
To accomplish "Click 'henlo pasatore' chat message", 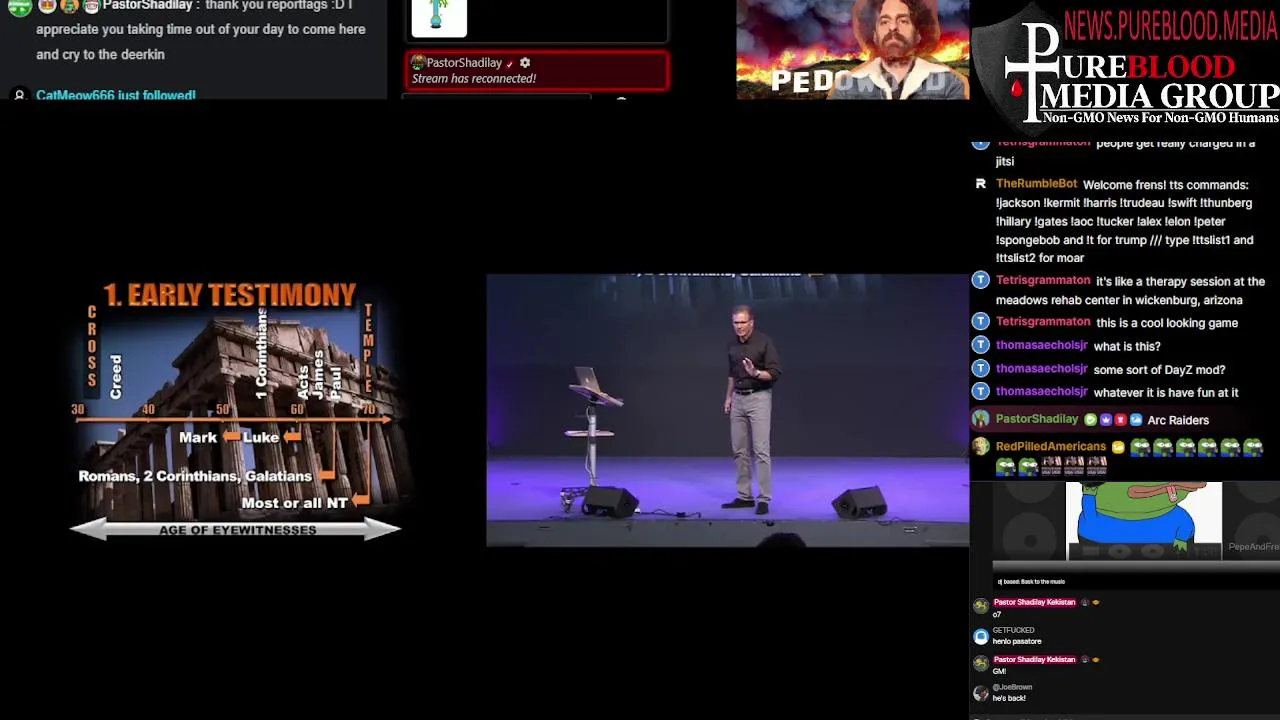I will point(1017,641).
